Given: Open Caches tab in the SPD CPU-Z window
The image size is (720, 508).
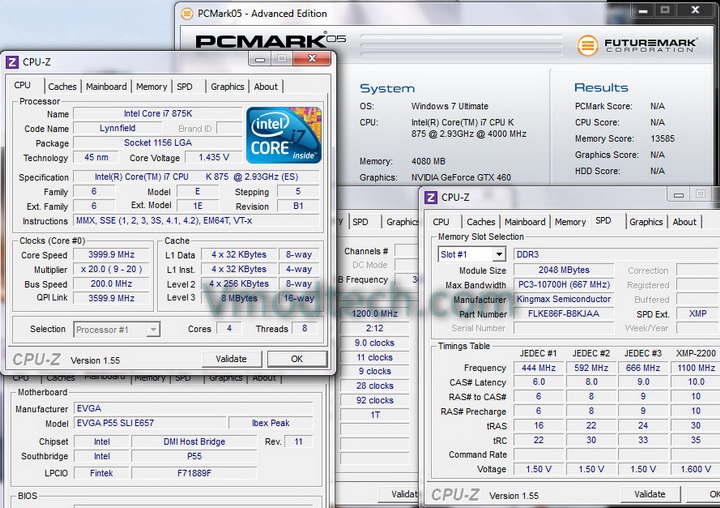Looking at the screenshot, I should 481,222.
